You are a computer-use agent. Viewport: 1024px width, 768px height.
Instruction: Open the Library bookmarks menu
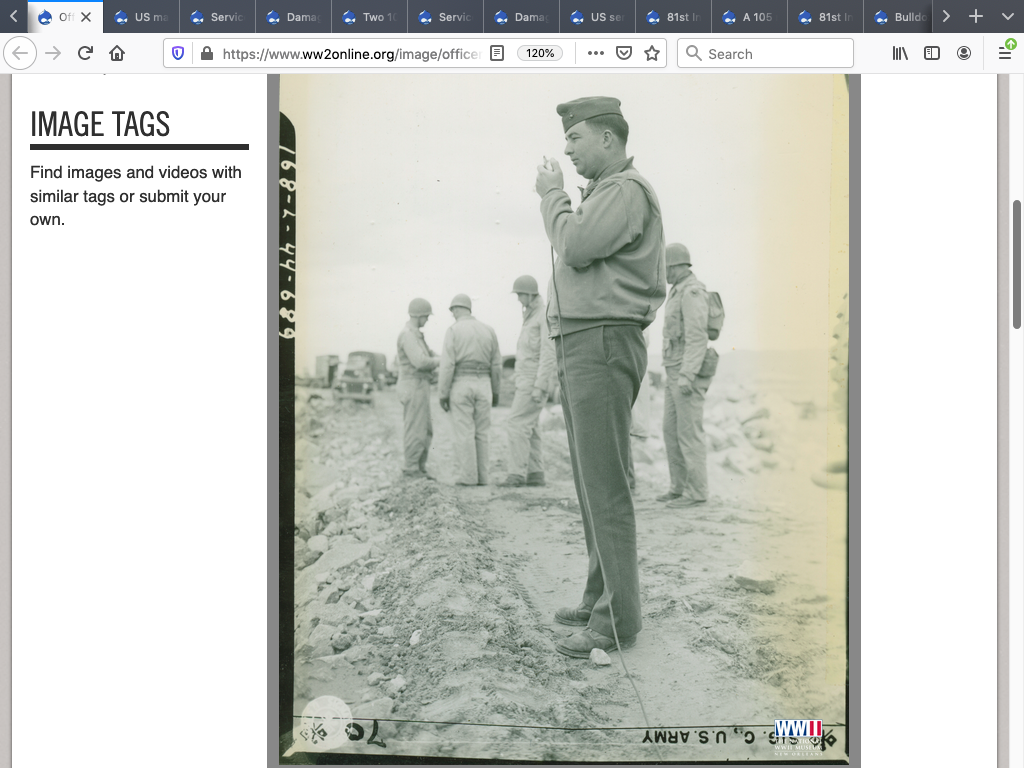pos(900,54)
